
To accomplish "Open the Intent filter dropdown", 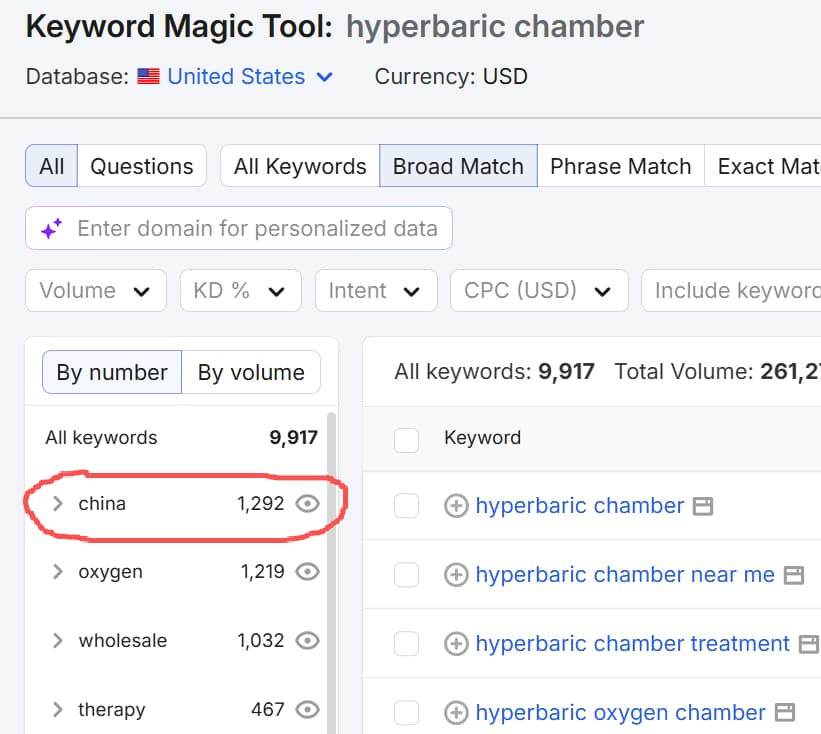I will (376, 291).
